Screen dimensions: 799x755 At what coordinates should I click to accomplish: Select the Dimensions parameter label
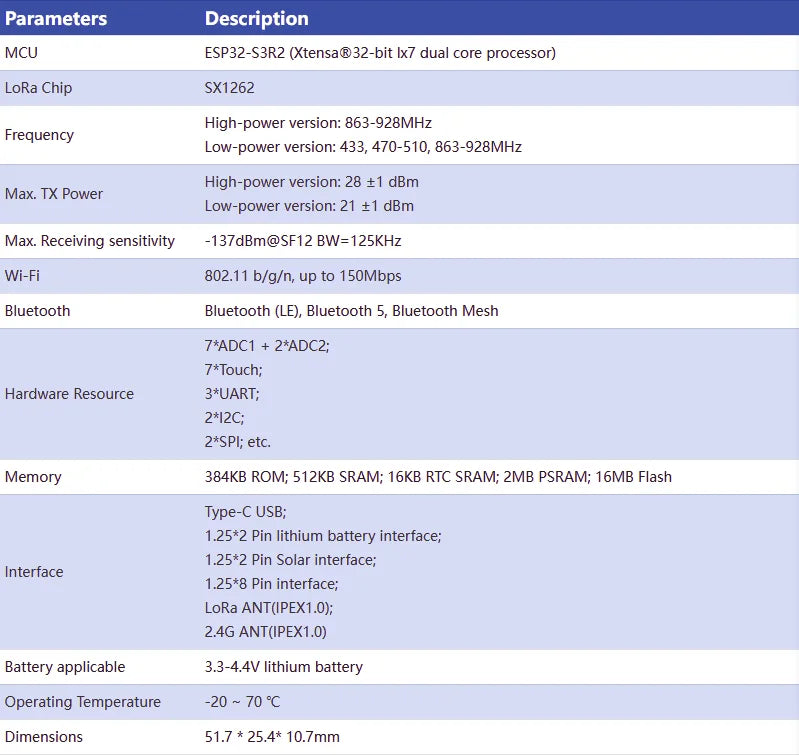pos(43,737)
